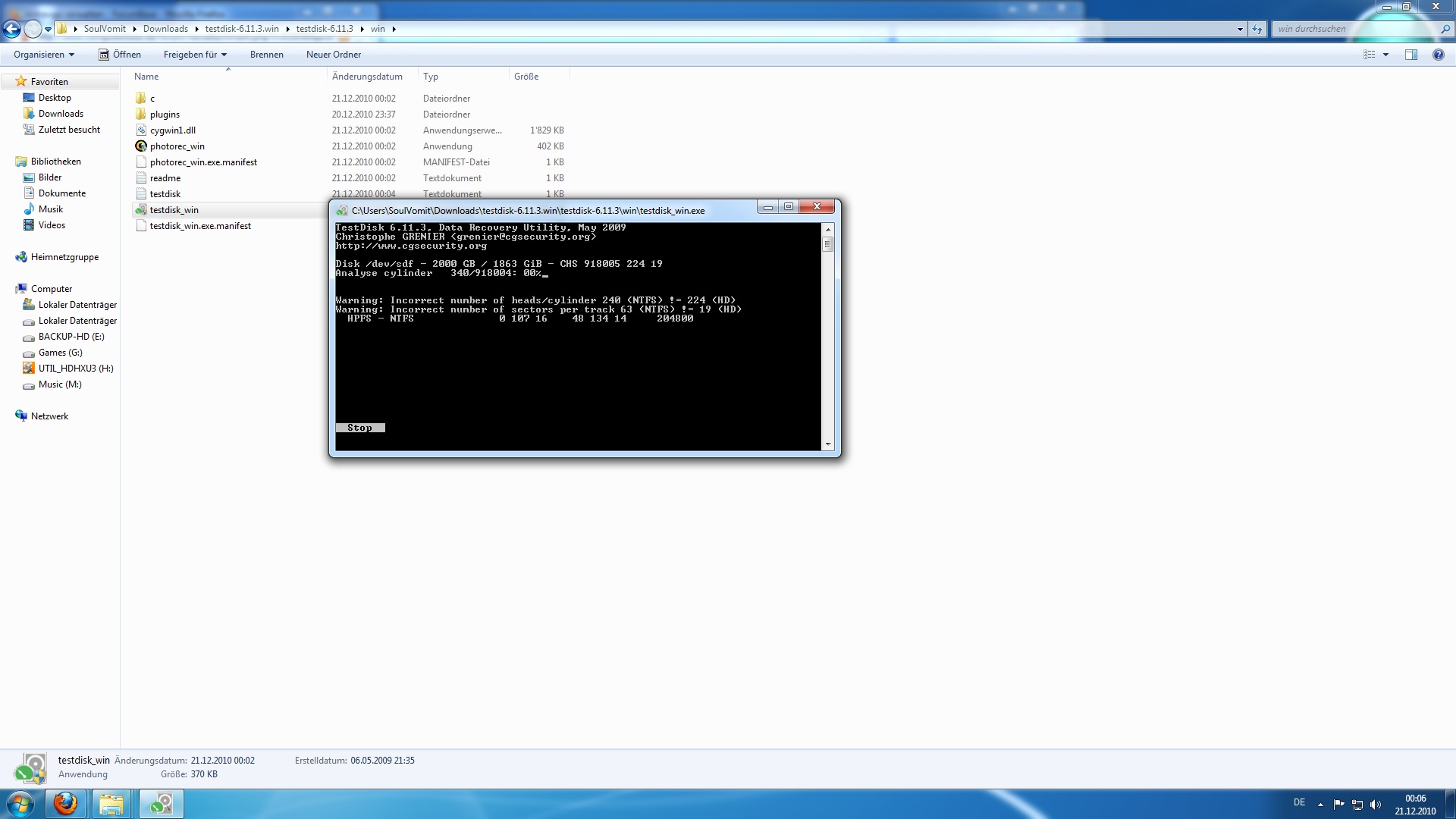Viewport: 1456px width, 819px height.
Task: Click the forward navigation arrow
Action: click(33, 30)
